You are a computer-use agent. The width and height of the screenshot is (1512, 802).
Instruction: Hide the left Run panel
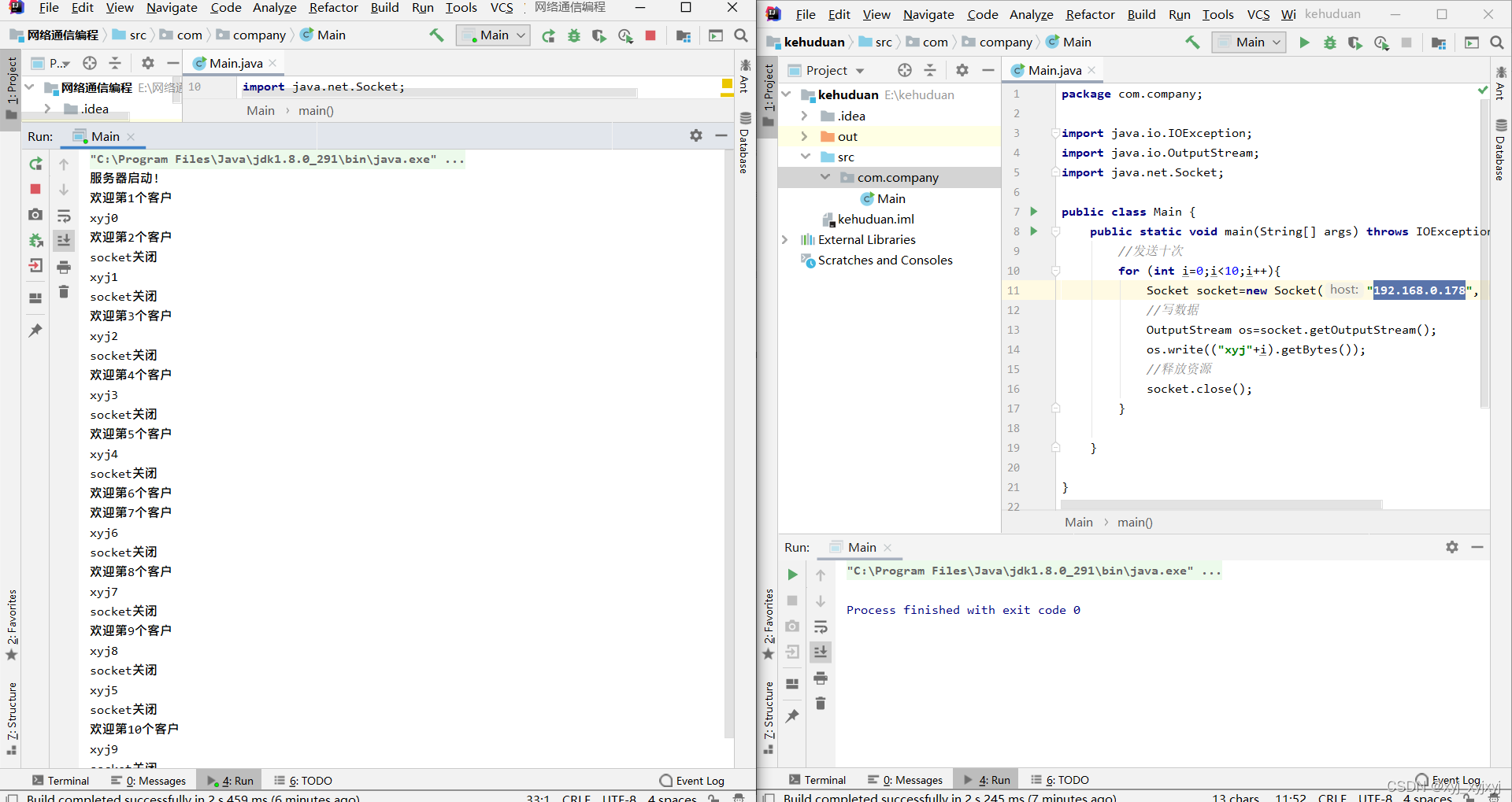[721, 135]
